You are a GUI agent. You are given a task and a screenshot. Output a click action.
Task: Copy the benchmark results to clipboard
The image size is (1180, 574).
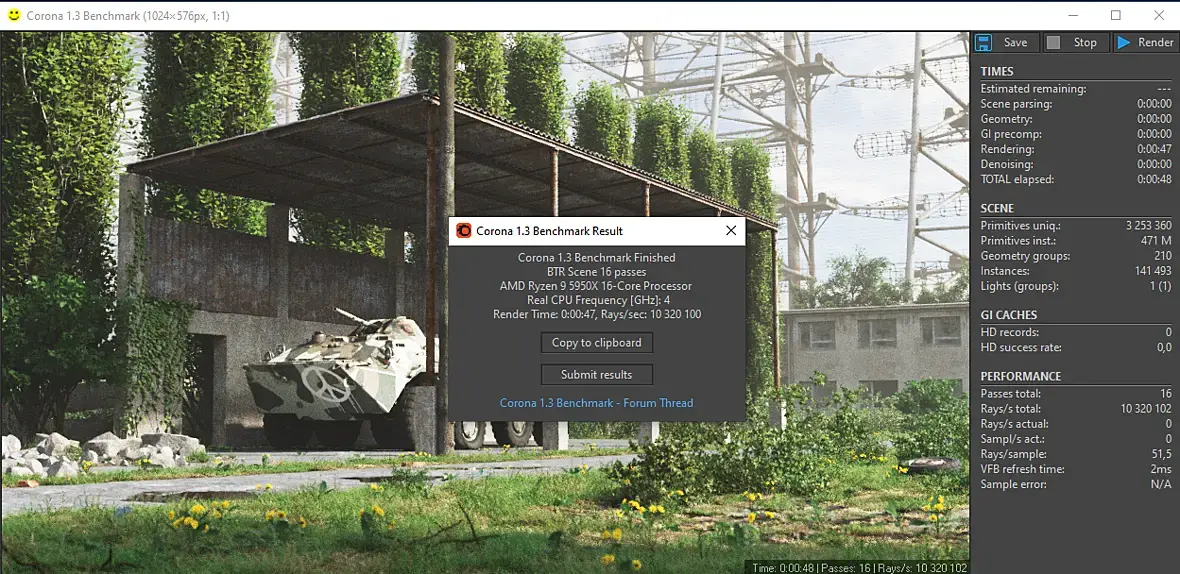point(597,342)
